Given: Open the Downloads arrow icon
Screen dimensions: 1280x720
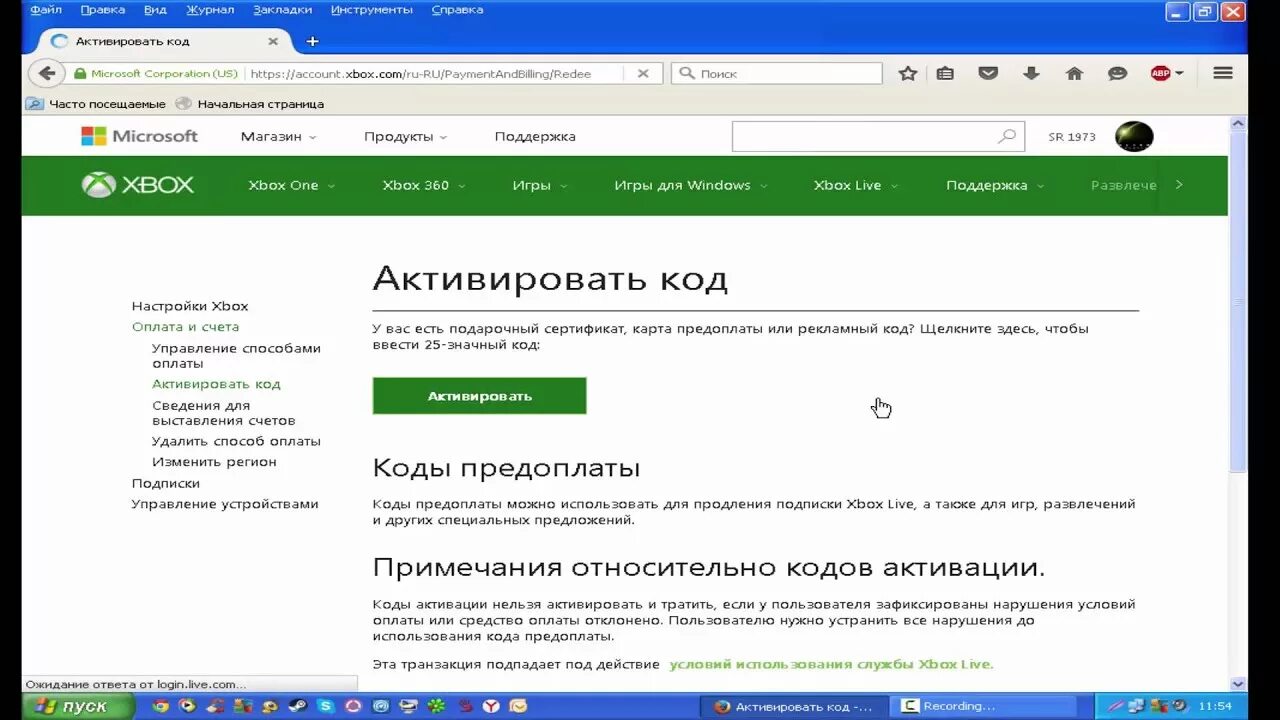Looking at the screenshot, I should 1031,73.
